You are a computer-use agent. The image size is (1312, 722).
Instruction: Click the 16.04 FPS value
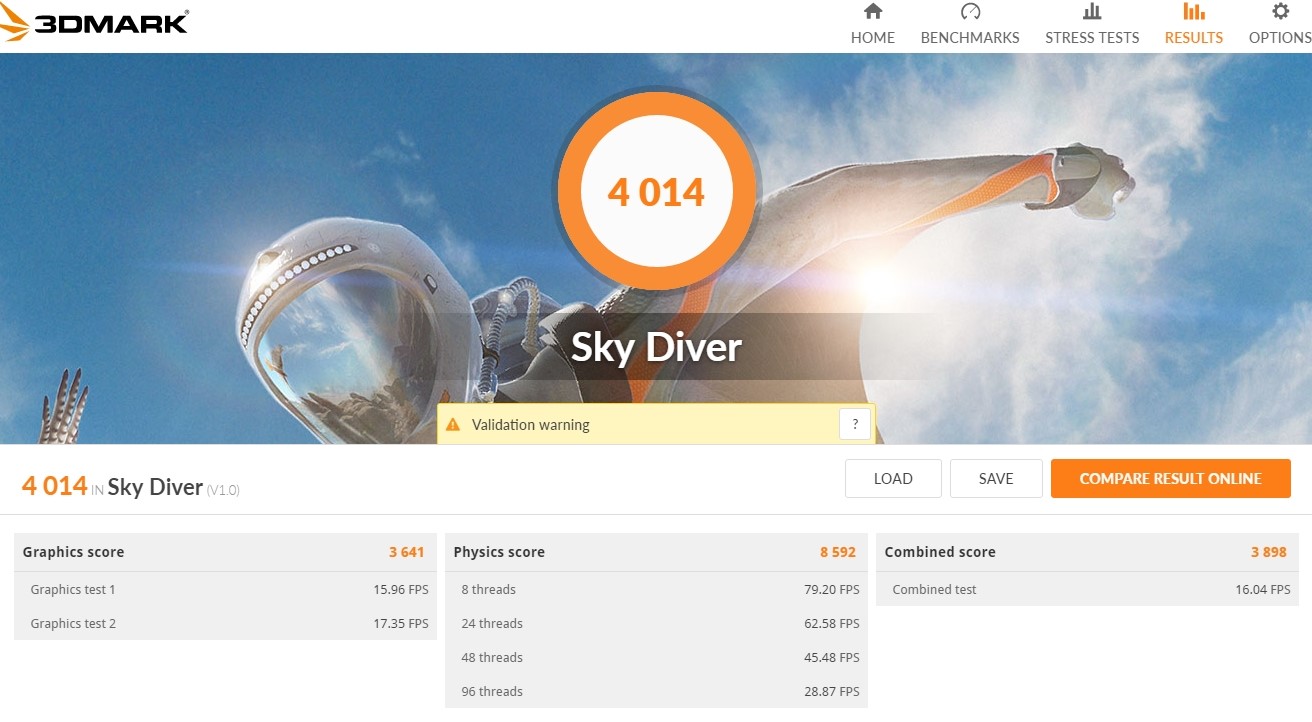click(1263, 589)
